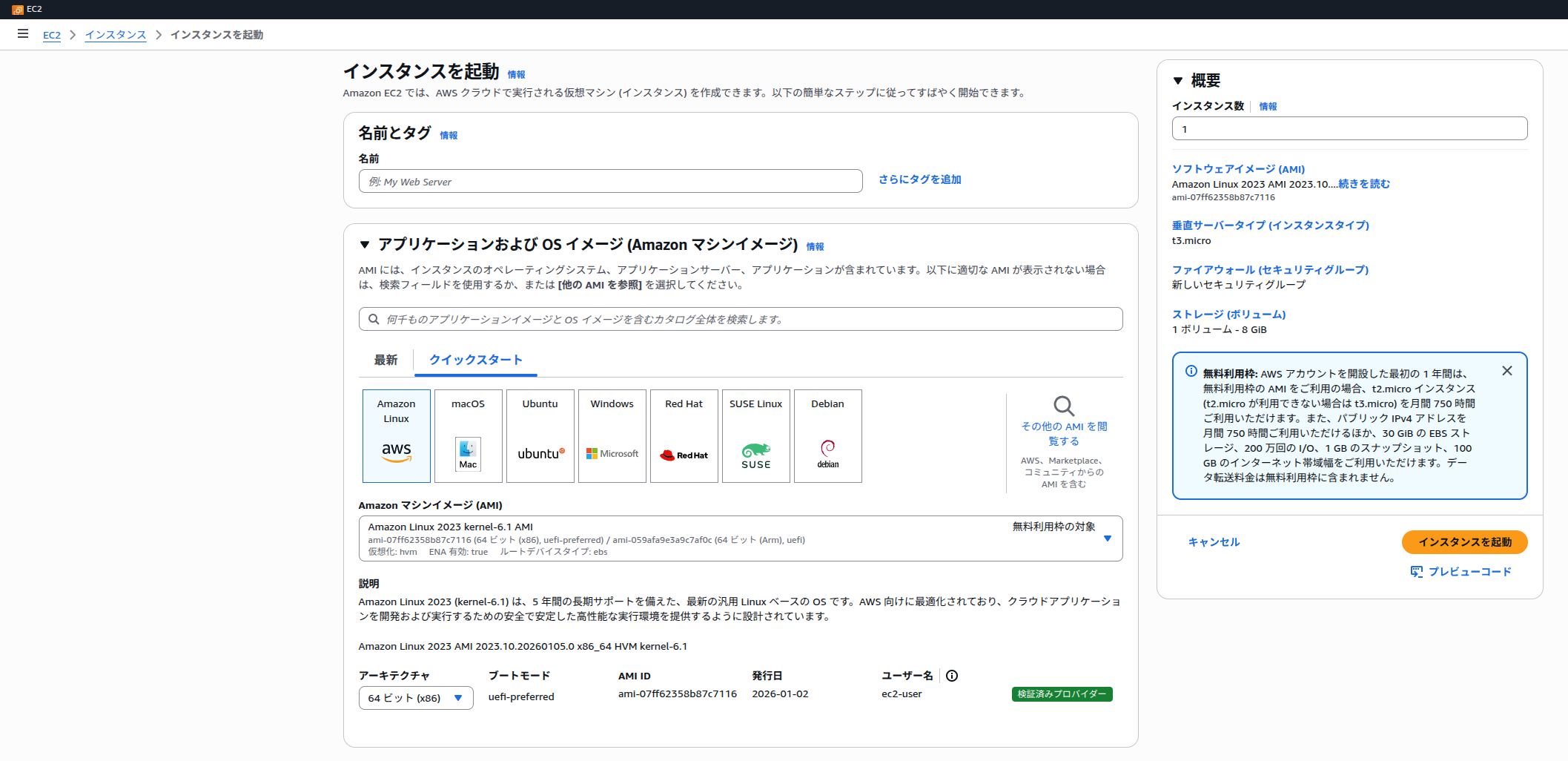The height and width of the screenshot is (761, 1568).
Task: Open the アーキテクチャ 64 ビット (x86) dropdown
Action: pyautogui.click(x=416, y=698)
